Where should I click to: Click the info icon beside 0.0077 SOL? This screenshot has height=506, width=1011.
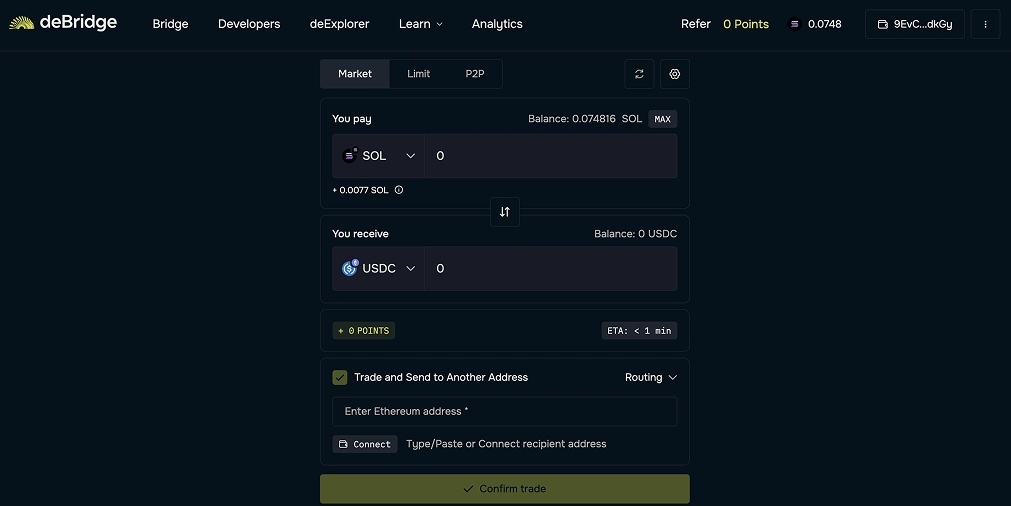[399, 190]
